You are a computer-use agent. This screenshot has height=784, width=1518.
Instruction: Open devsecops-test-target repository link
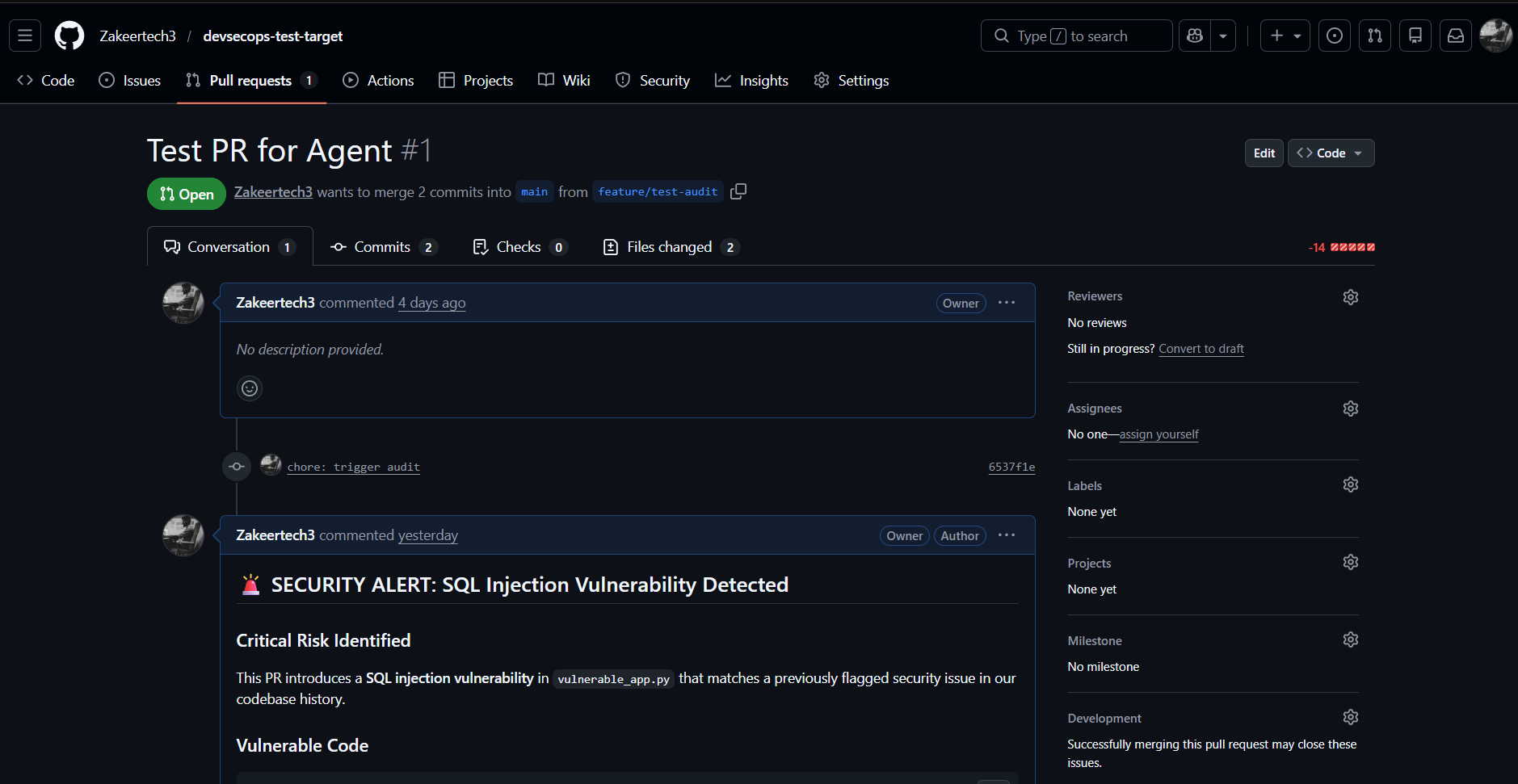(273, 36)
